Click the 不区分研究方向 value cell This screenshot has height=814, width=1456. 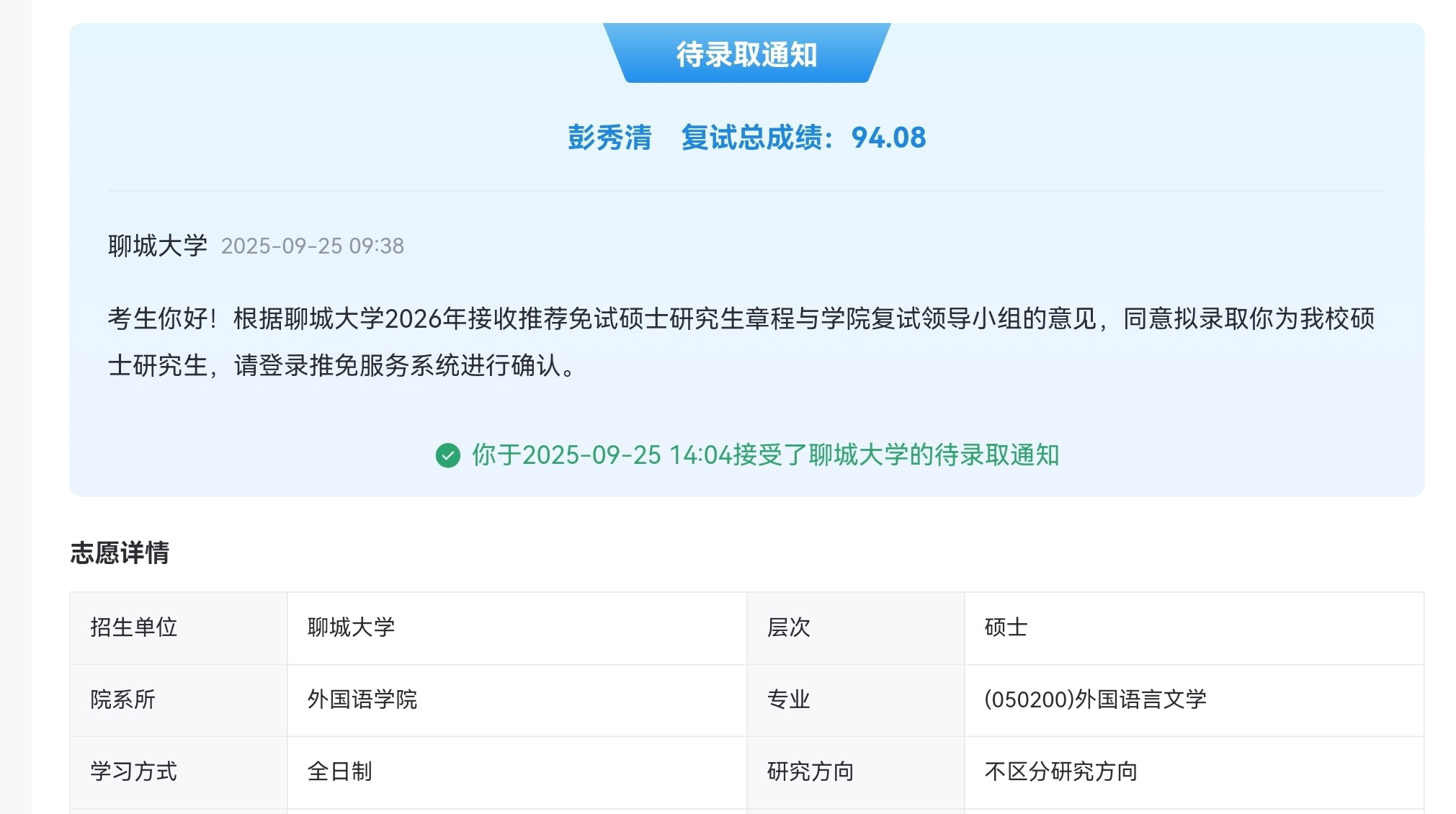(x=1194, y=772)
